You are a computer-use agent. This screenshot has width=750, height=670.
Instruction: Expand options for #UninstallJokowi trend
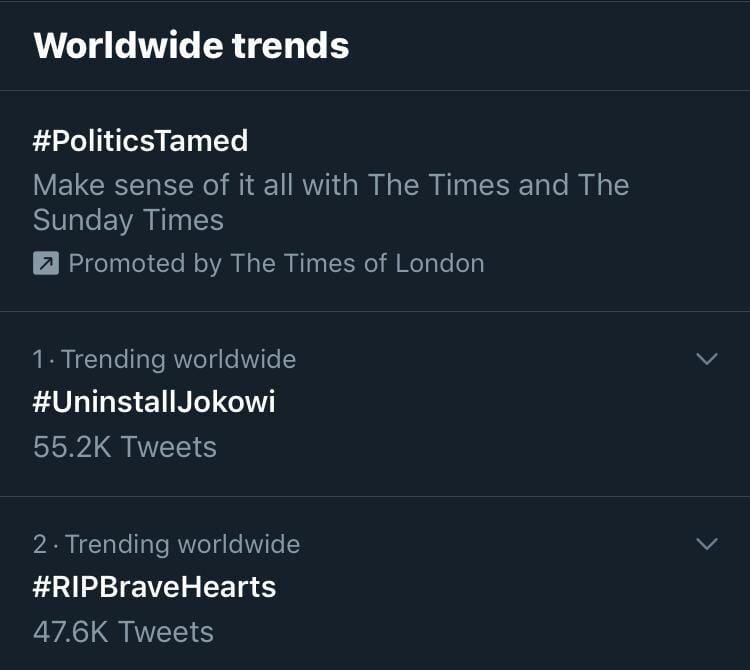pyautogui.click(x=706, y=359)
